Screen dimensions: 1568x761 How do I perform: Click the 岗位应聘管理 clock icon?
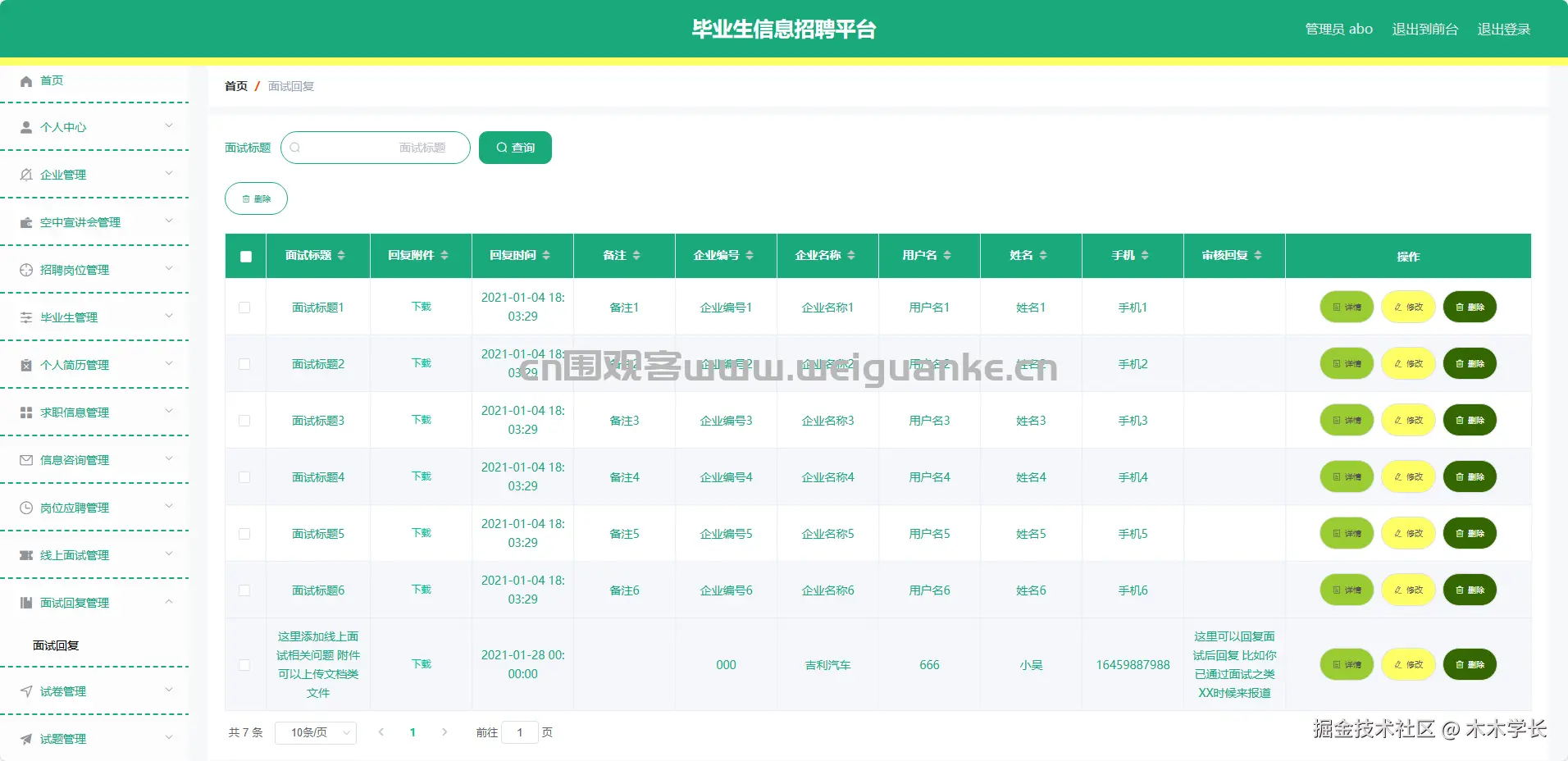pos(26,508)
